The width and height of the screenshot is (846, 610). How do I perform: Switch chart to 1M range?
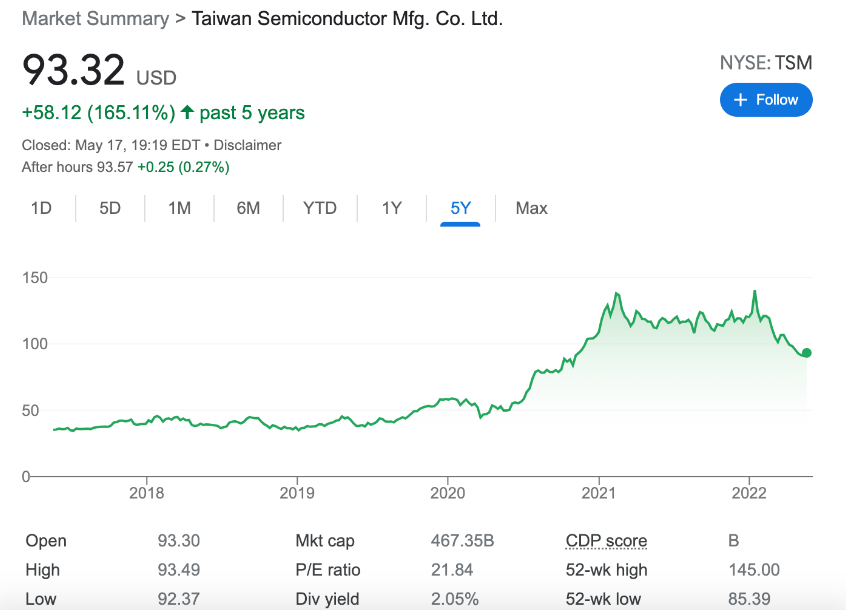(x=179, y=208)
